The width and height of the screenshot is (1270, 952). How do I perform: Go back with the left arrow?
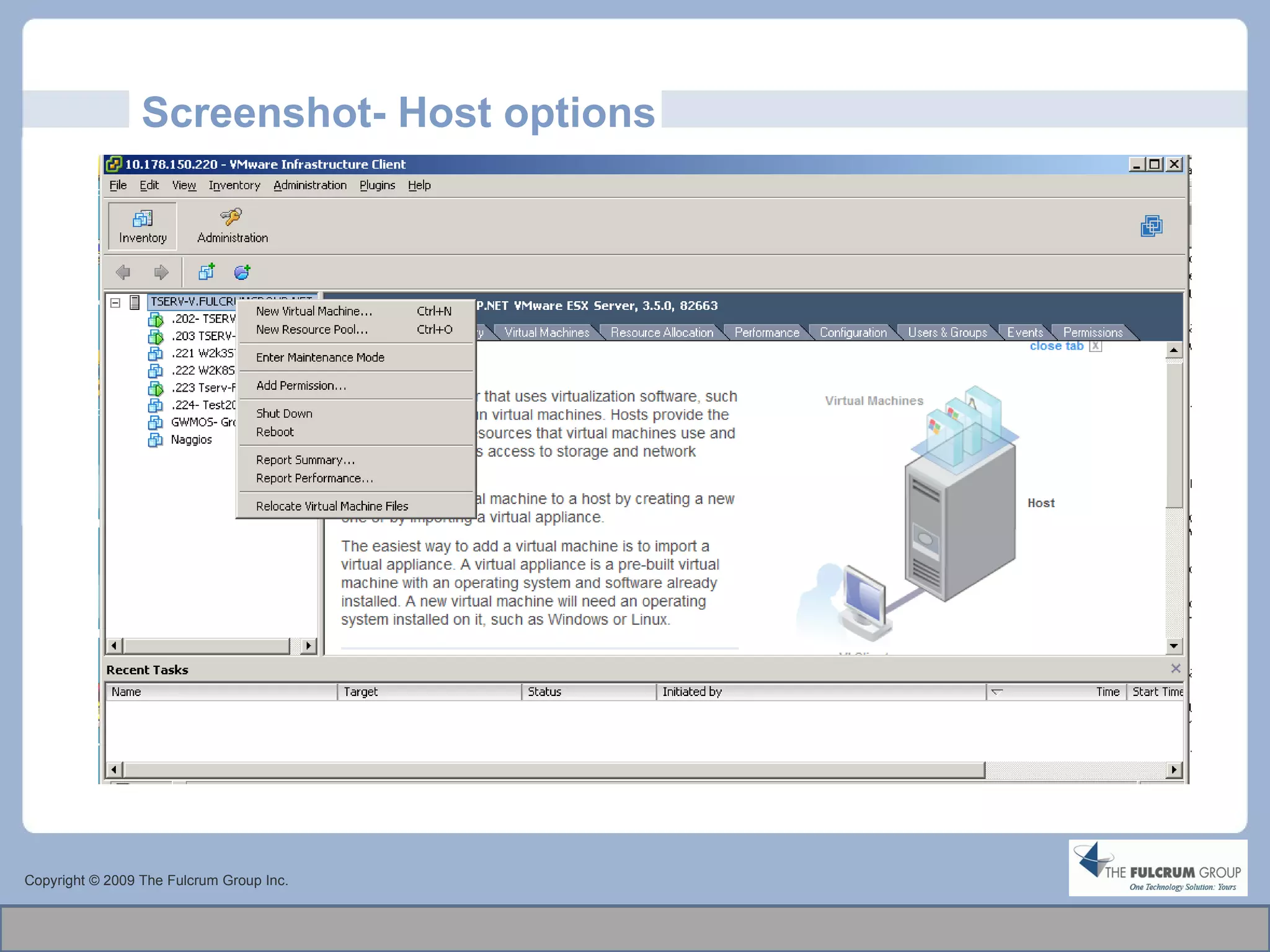click(123, 272)
